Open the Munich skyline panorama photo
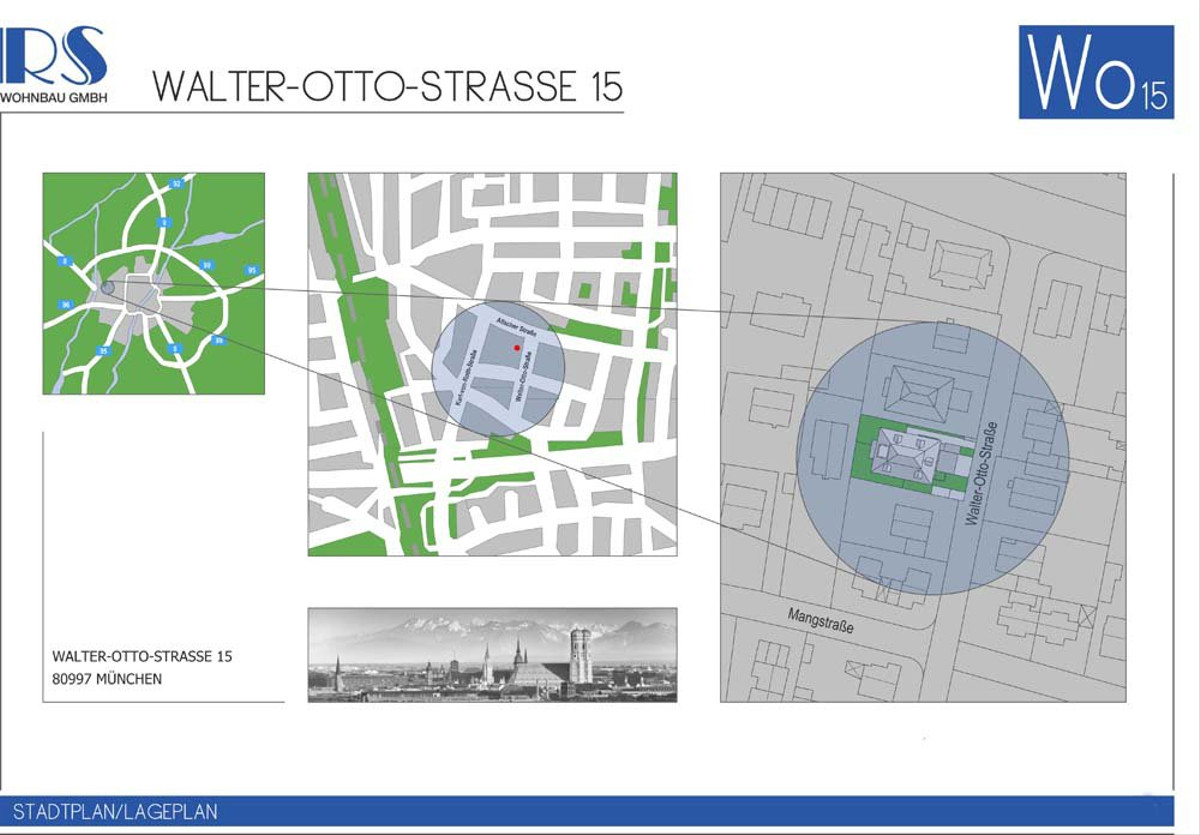The height and width of the screenshot is (835, 1200). click(x=492, y=654)
